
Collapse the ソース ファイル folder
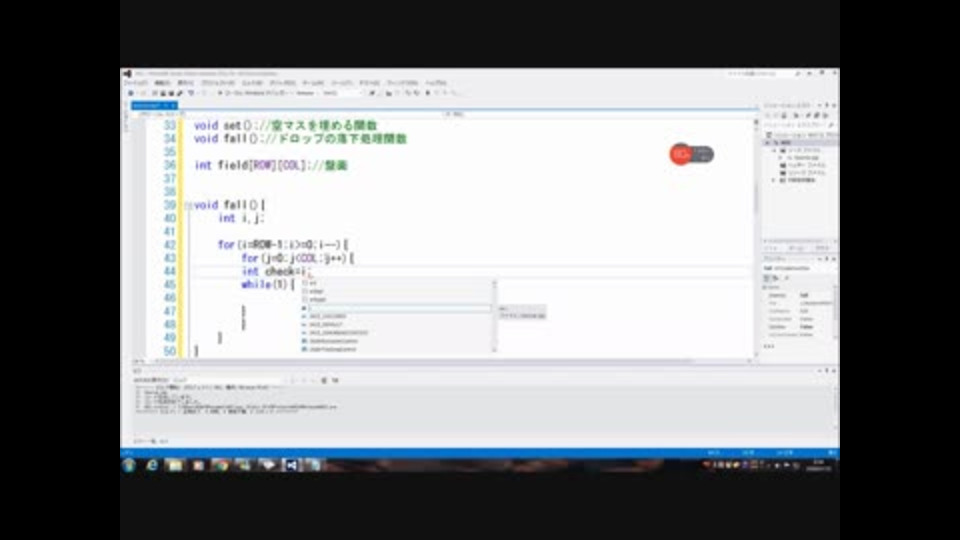pos(774,150)
